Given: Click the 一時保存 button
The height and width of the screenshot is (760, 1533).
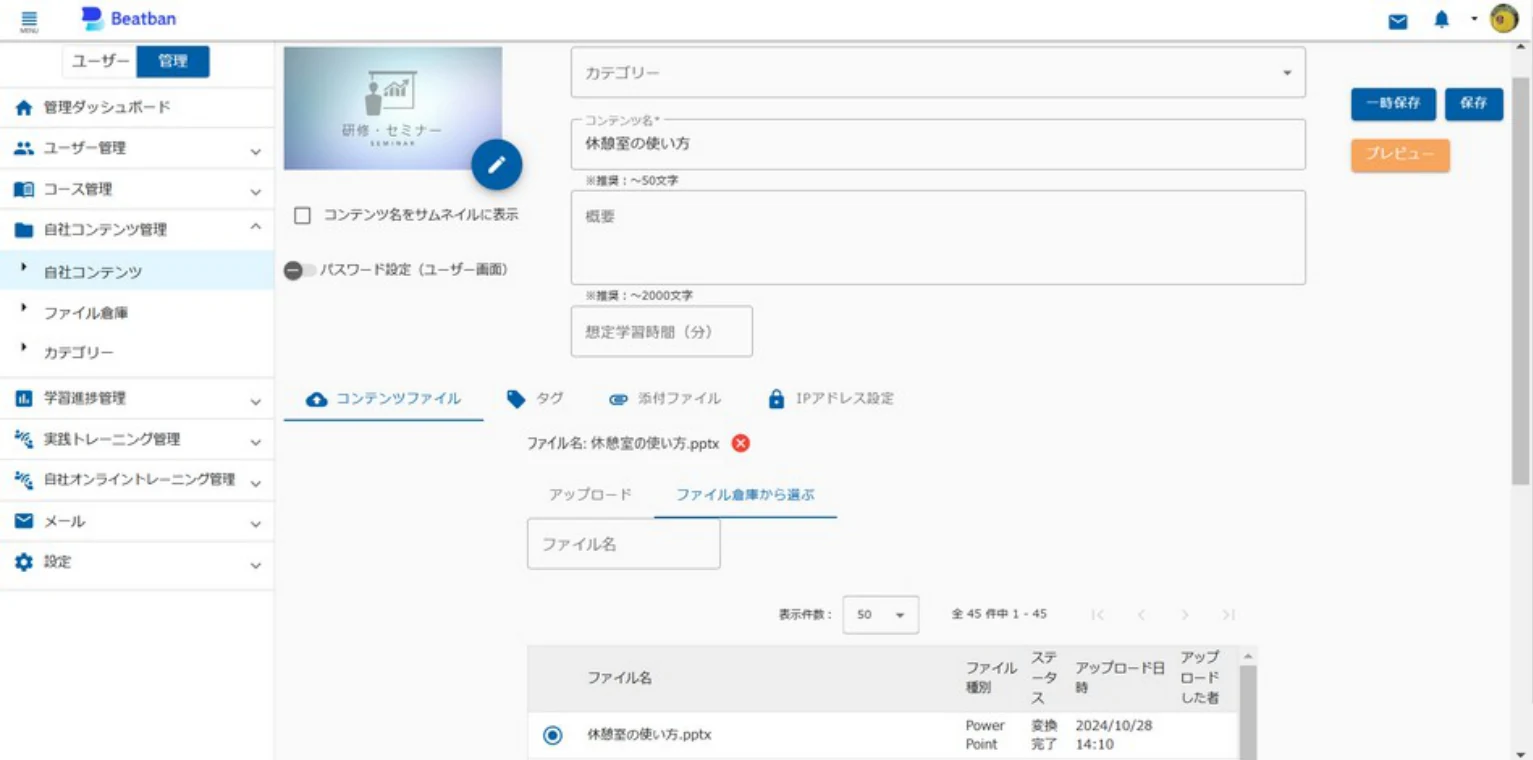Looking at the screenshot, I should [x=1393, y=104].
